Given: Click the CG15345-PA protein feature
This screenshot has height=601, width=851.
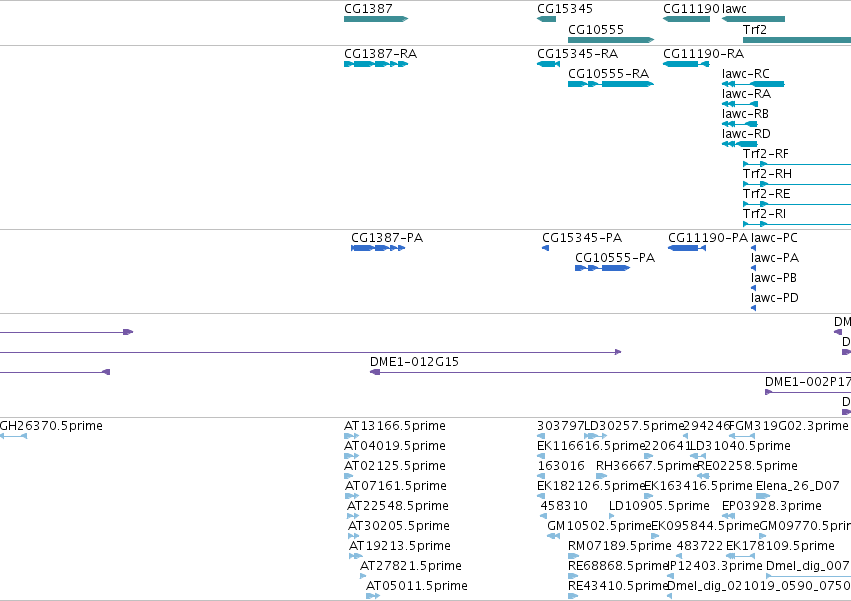Looking at the screenshot, I should coord(545,248).
